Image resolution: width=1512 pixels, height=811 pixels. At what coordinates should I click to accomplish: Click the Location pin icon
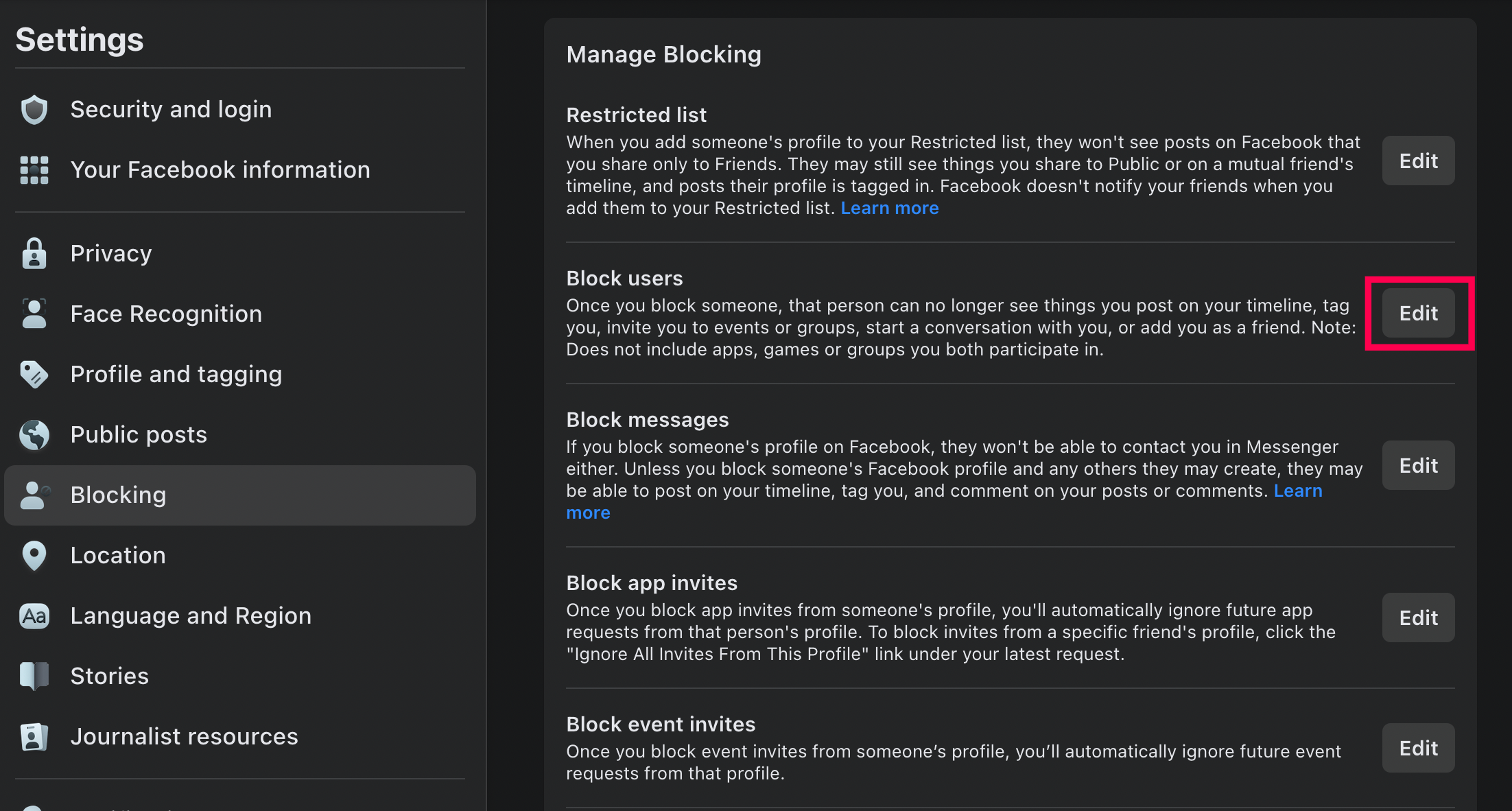tap(34, 556)
